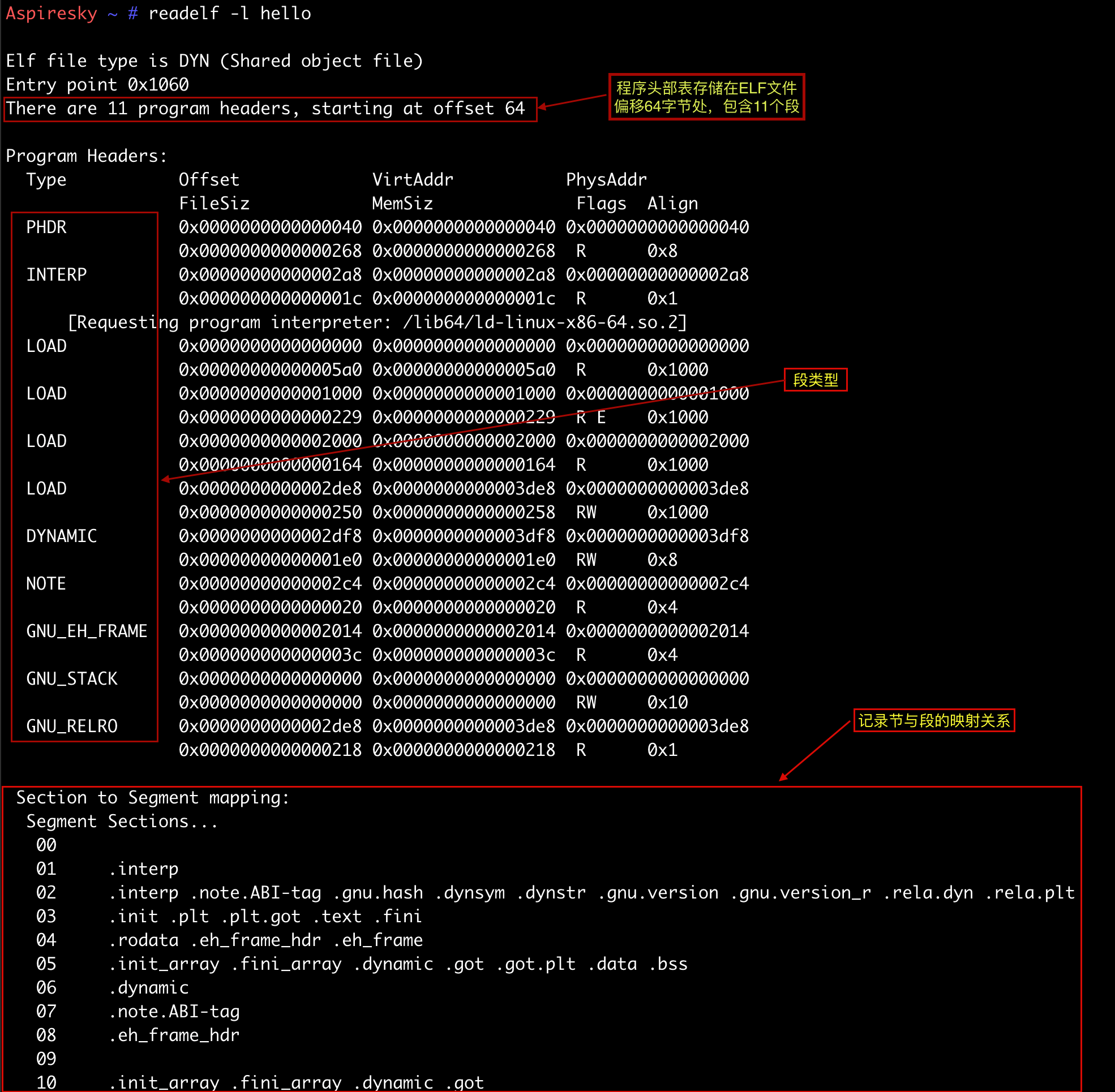Click '.eh_frame' in segment 04 row
1115x1092 pixels.
click(378, 940)
